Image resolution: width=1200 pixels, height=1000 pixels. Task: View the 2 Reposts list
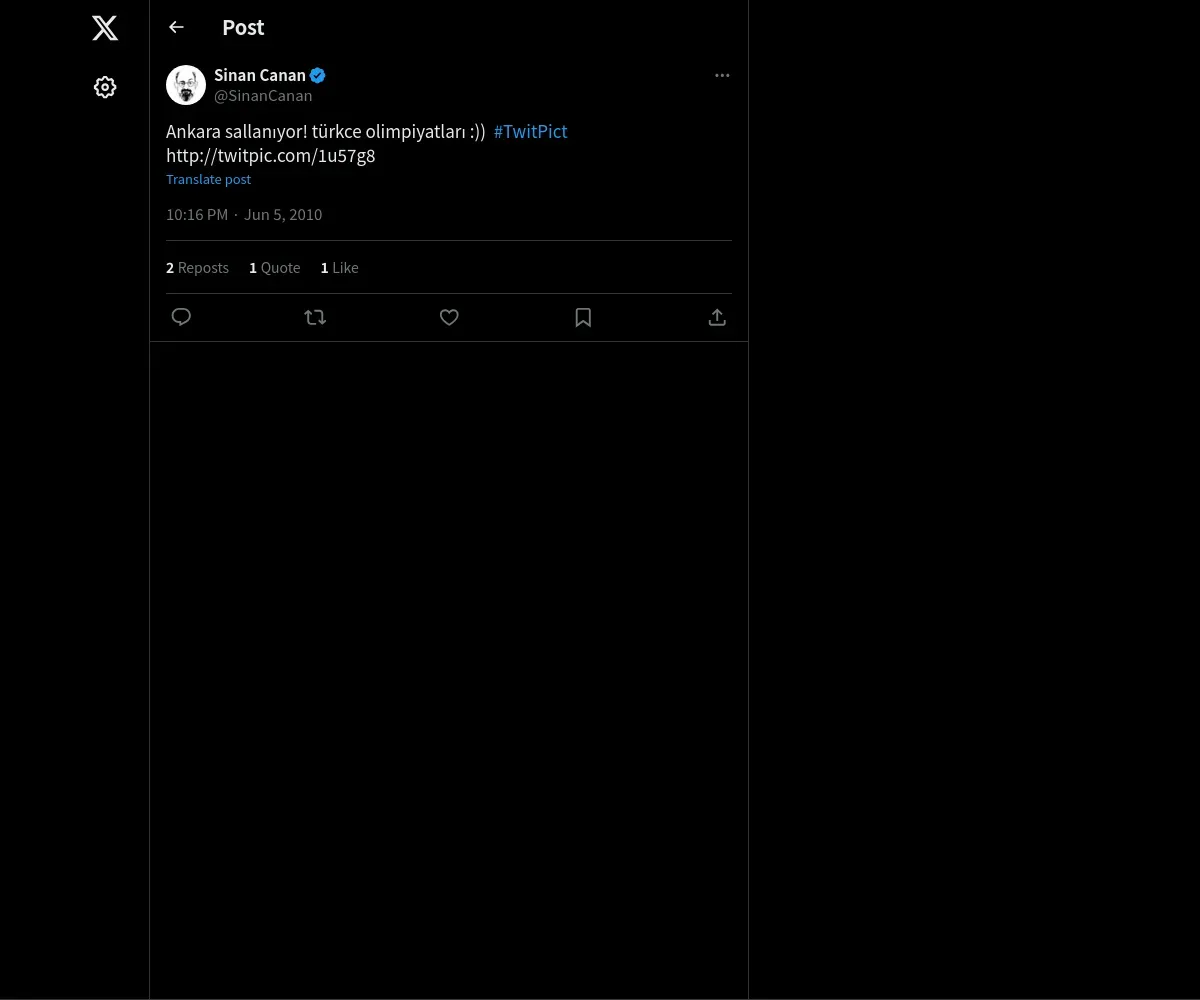197,268
